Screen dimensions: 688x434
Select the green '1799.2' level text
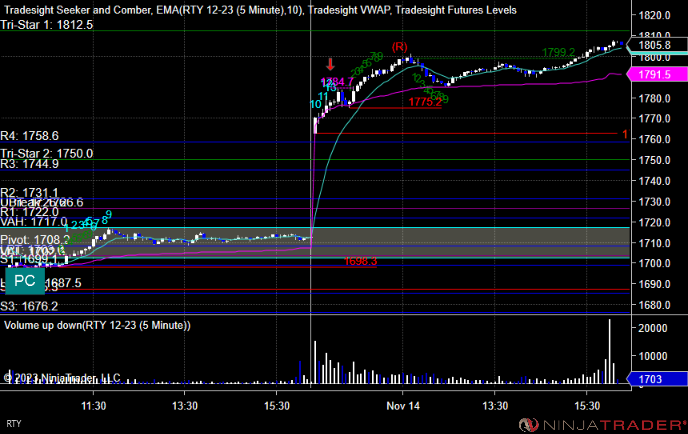(559, 53)
